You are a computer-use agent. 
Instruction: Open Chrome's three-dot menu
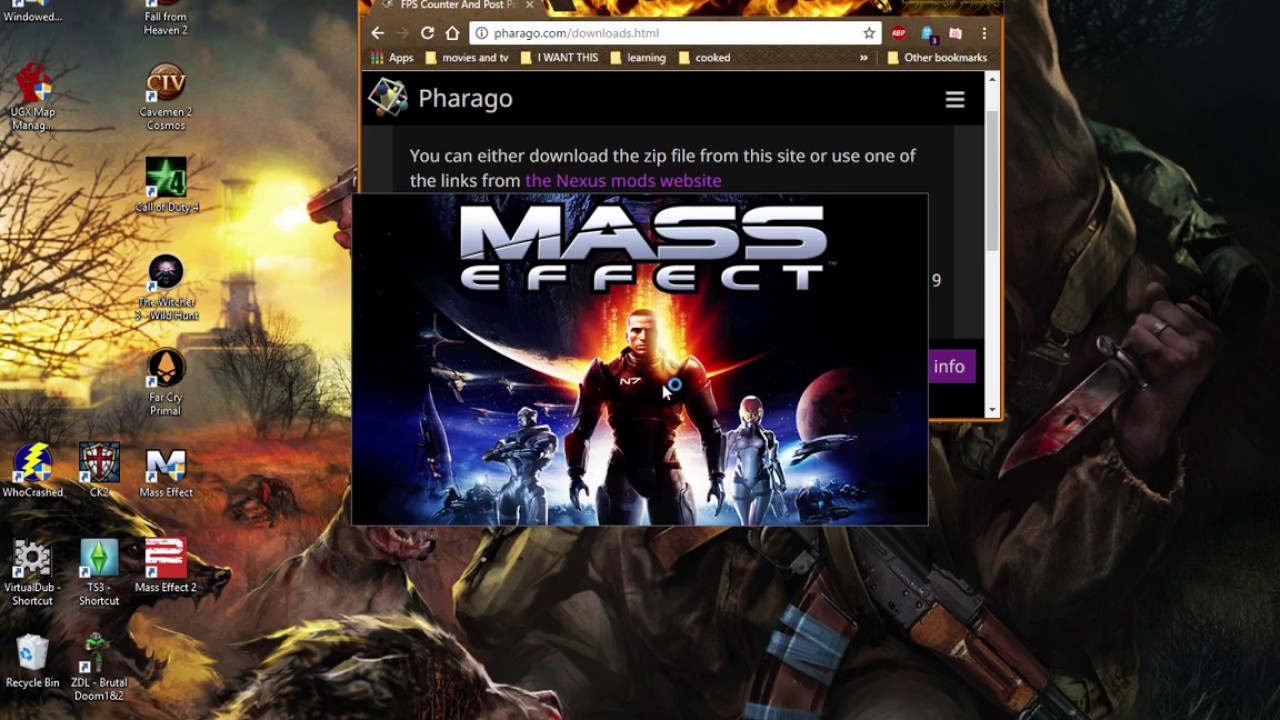tap(984, 33)
